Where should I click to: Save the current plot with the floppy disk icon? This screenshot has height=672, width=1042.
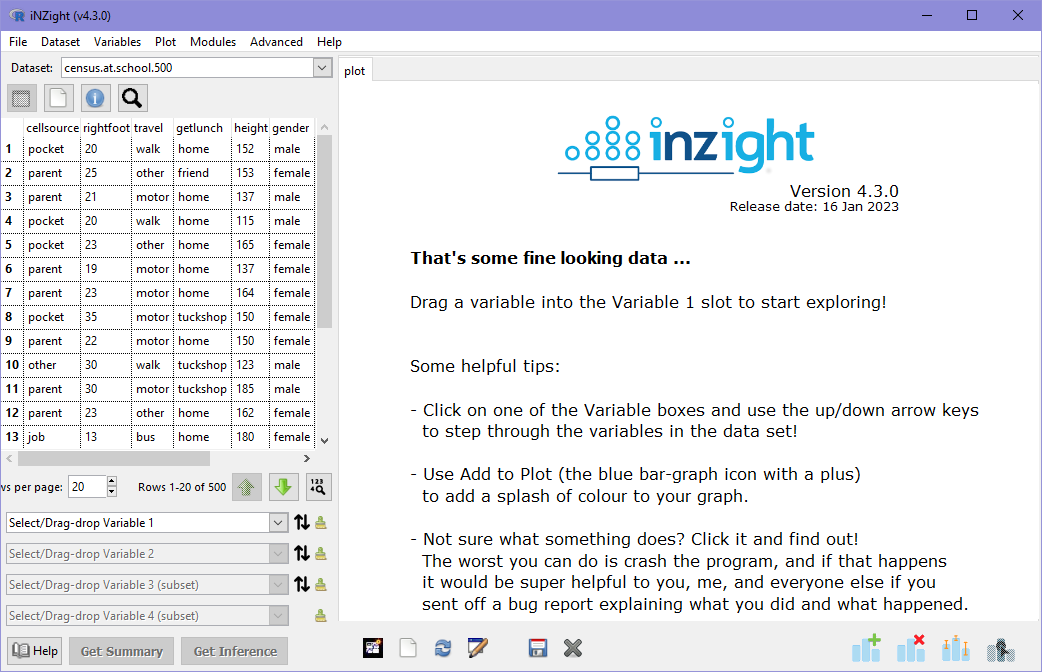538,650
